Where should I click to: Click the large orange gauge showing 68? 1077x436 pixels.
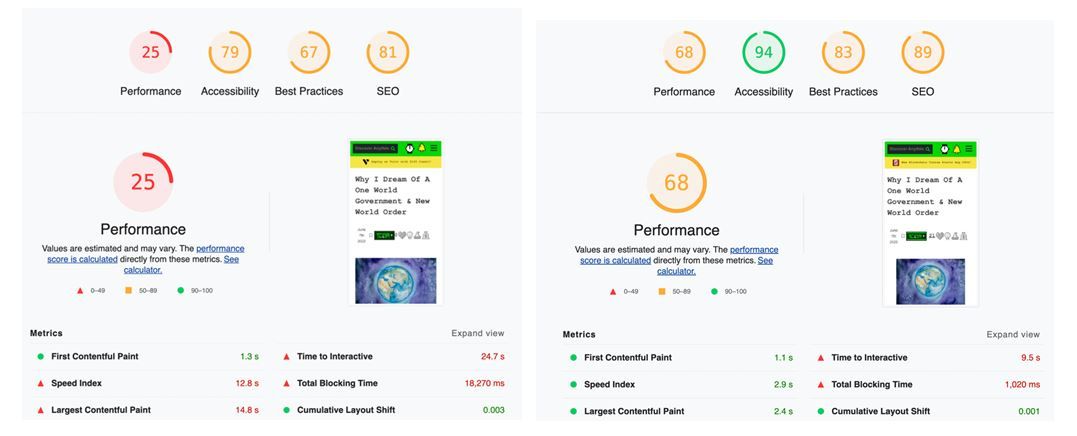(x=677, y=182)
